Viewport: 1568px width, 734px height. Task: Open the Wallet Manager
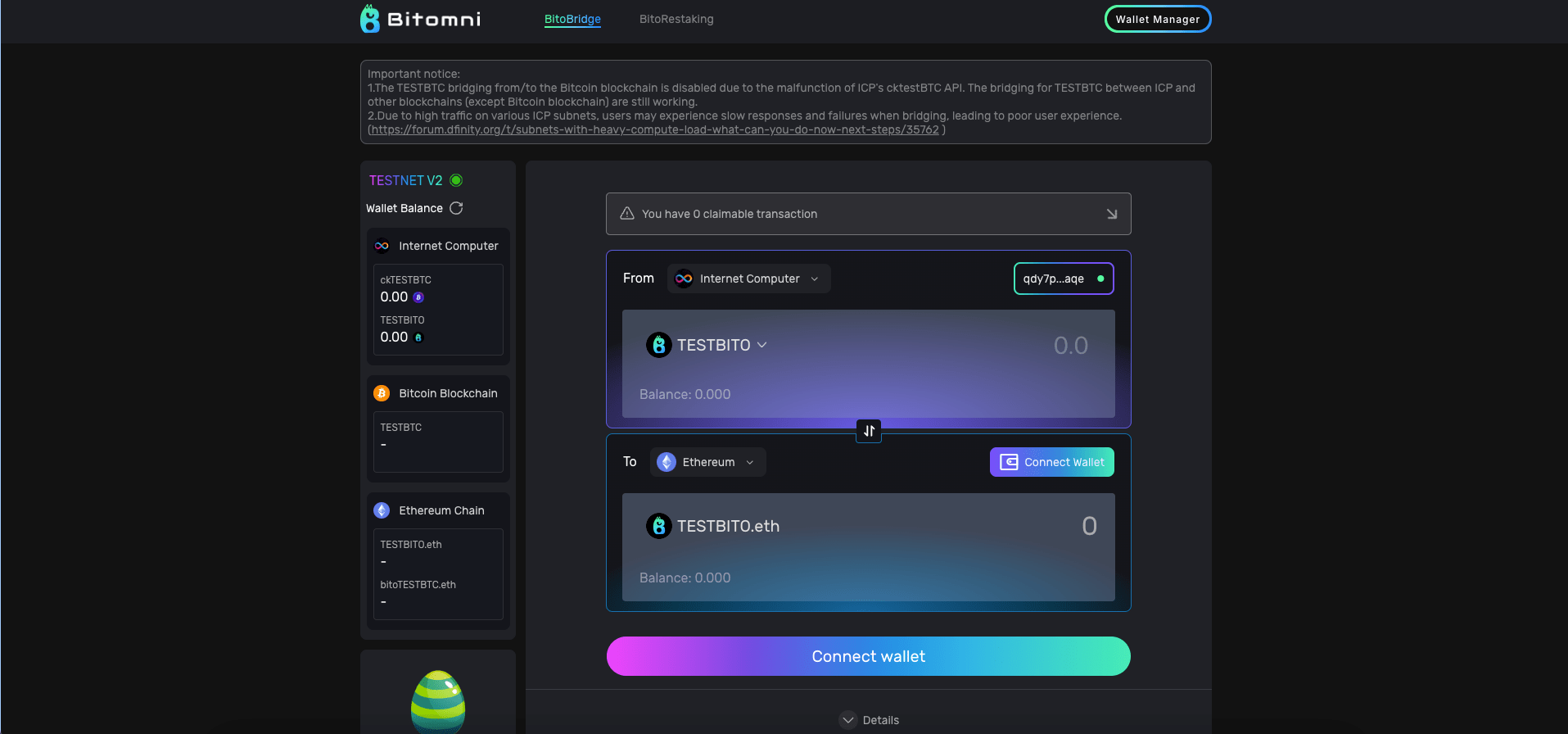1157,19
